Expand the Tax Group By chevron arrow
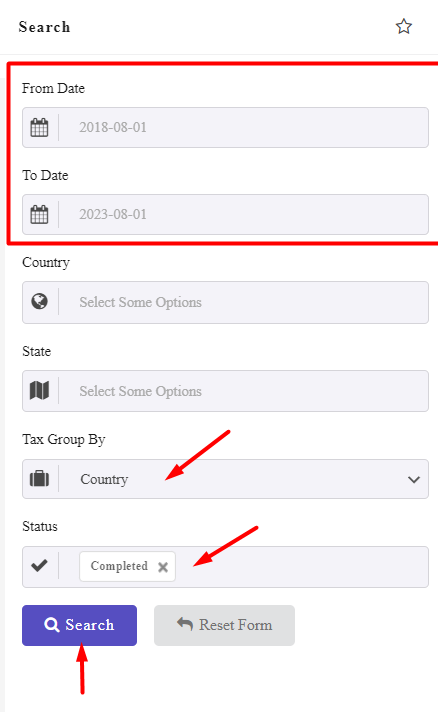This screenshot has height=712, width=438. click(x=413, y=480)
